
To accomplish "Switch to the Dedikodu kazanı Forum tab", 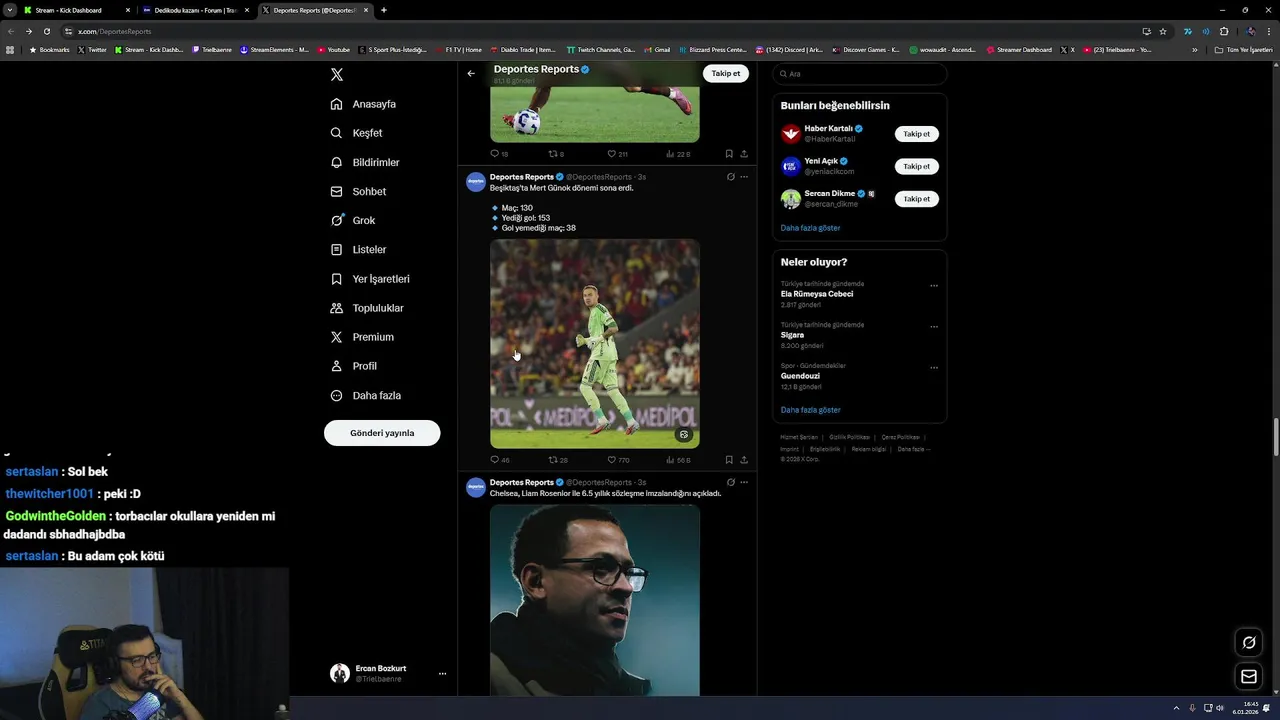I will point(195,10).
